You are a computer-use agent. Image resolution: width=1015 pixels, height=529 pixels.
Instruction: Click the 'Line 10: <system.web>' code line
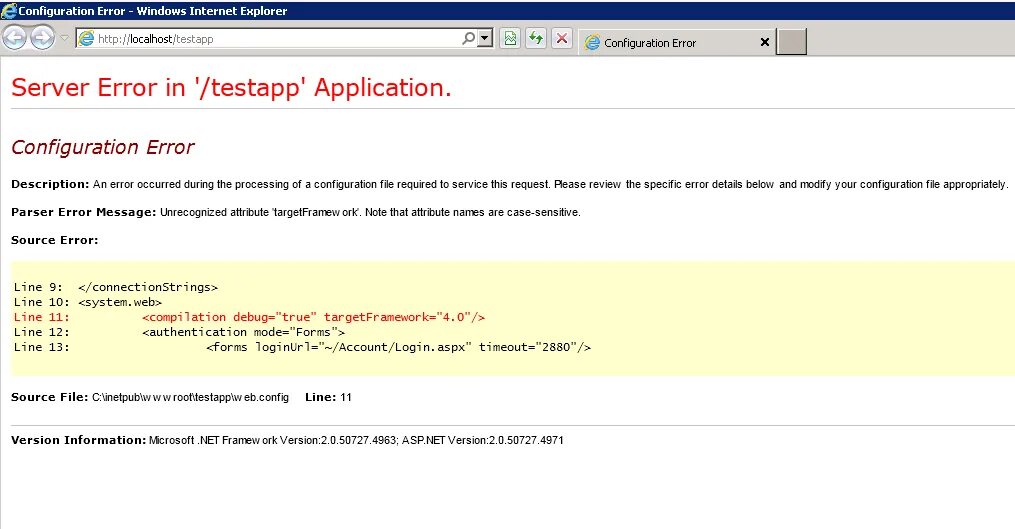88,302
